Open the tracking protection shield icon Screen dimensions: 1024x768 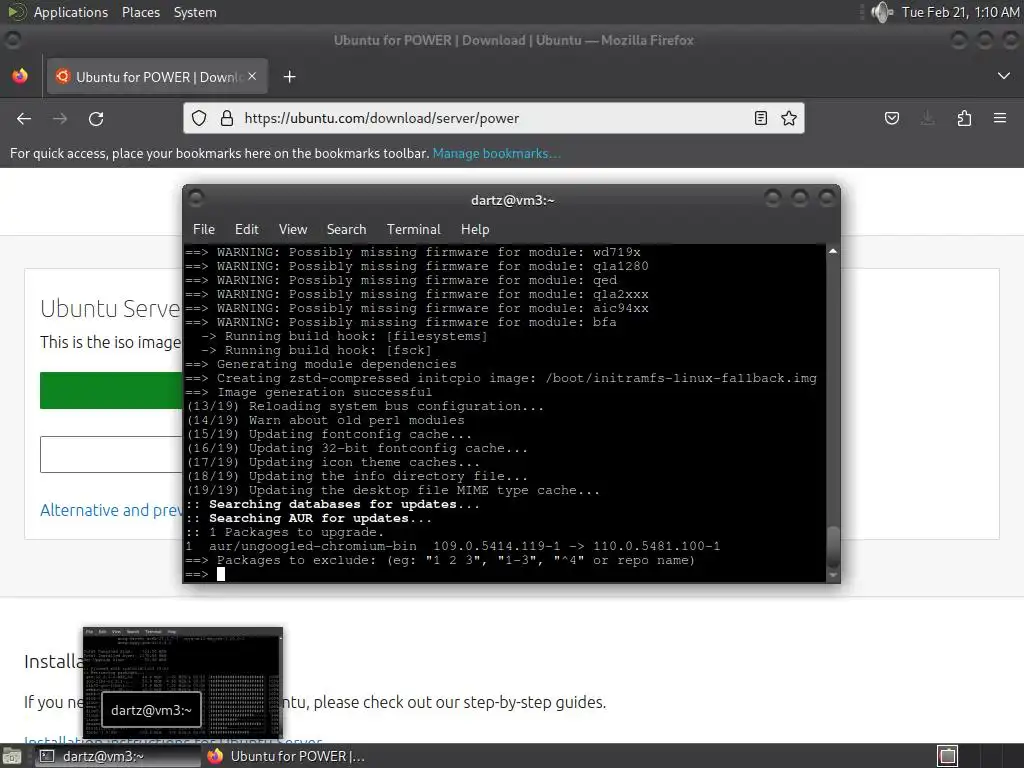[x=199, y=118]
